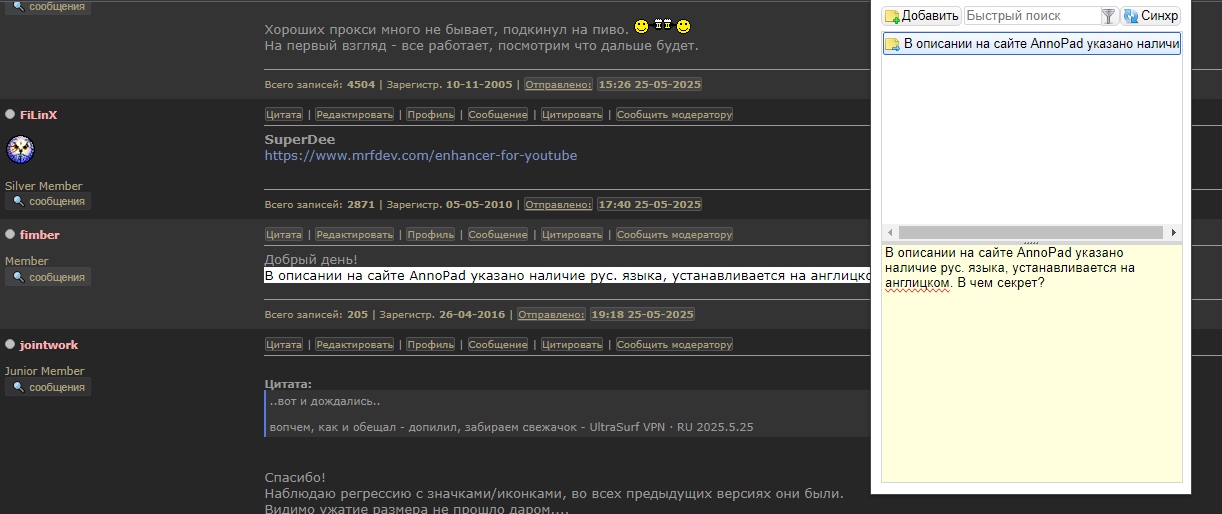Click the status dot next to fimber
Viewport: 1222px width, 514px height.
(10, 235)
